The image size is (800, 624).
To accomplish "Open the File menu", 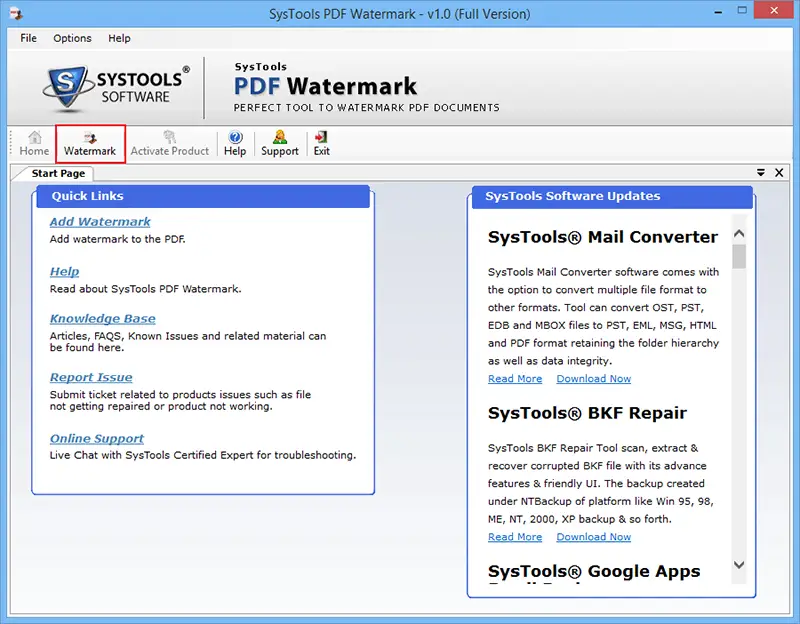I will [x=29, y=38].
